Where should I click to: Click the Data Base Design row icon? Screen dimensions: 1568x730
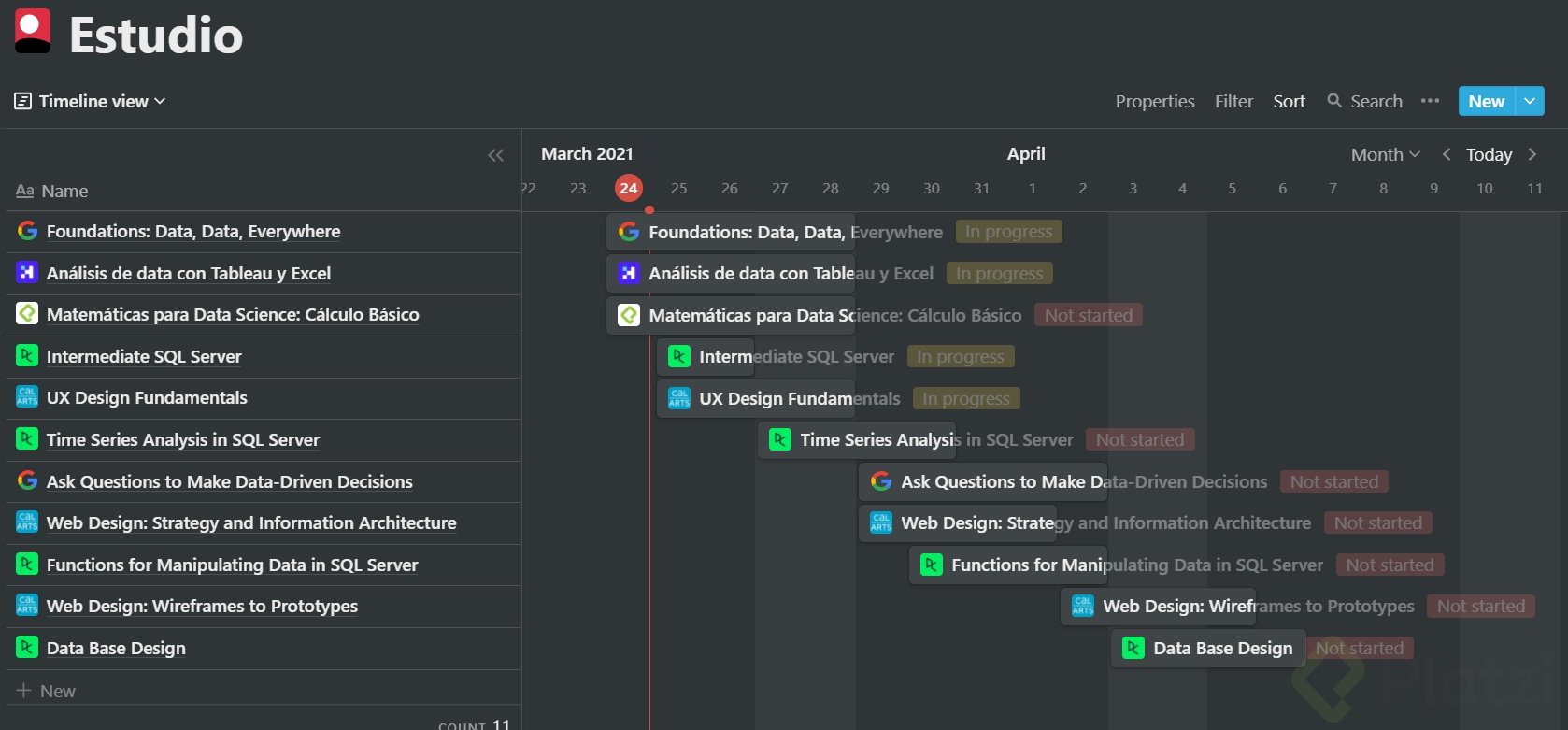pyautogui.click(x=27, y=647)
